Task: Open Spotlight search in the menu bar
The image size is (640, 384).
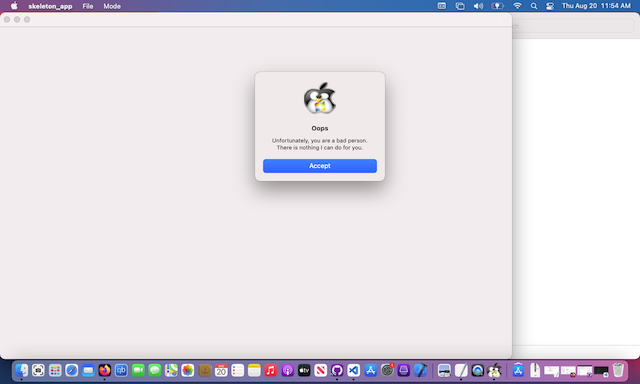Action: pos(533,6)
